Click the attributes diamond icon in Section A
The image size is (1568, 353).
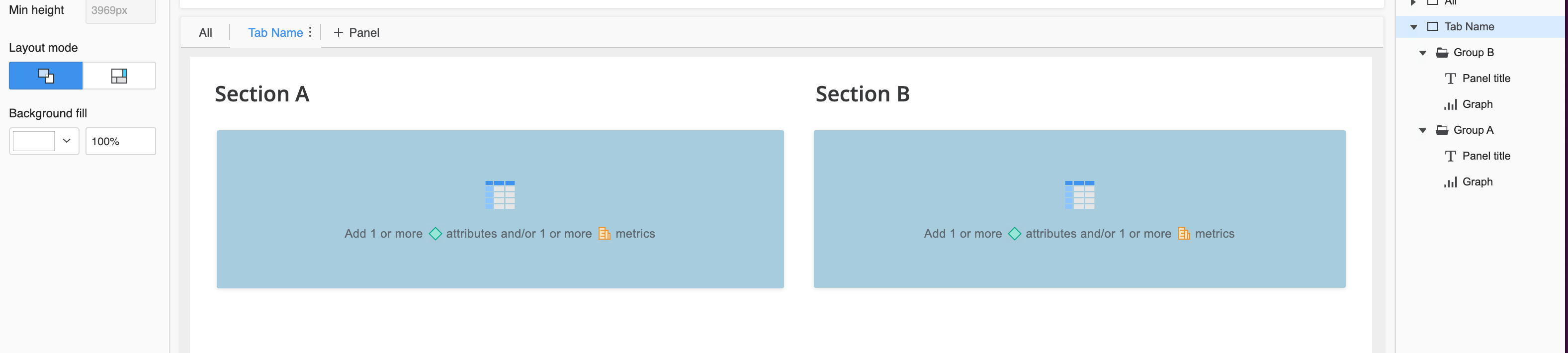pyautogui.click(x=436, y=233)
